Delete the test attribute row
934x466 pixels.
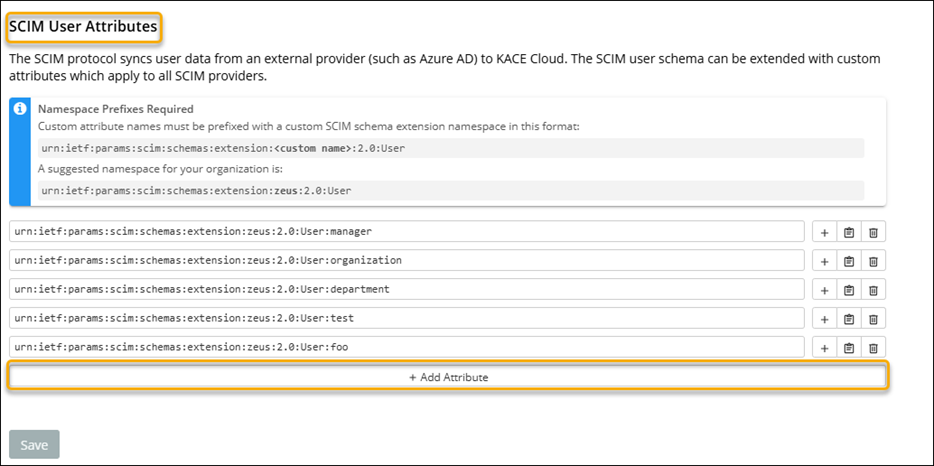click(x=873, y=319)
